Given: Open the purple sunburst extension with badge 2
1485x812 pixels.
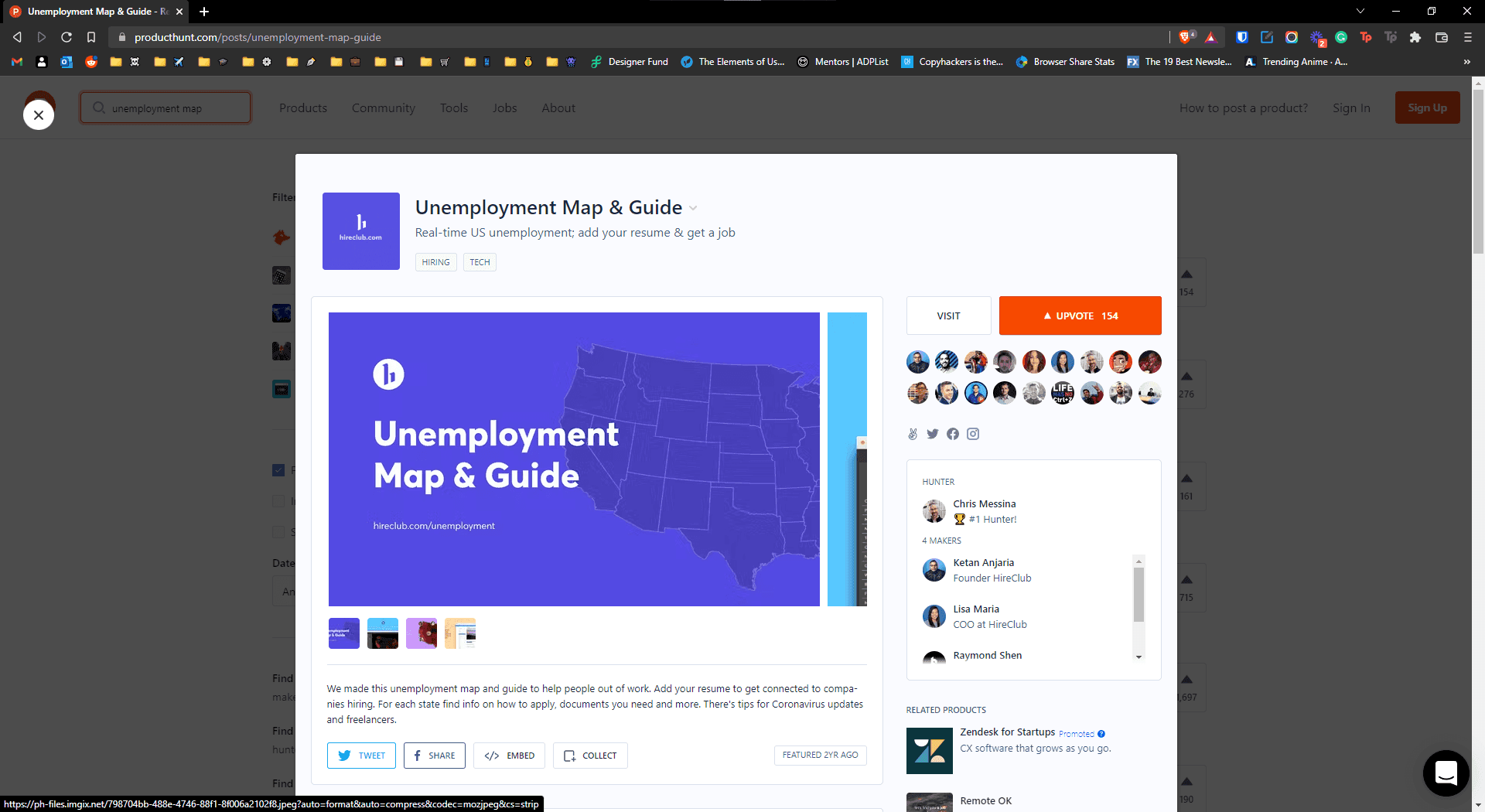Looking at the screenshot, I should click(1317, 38).
